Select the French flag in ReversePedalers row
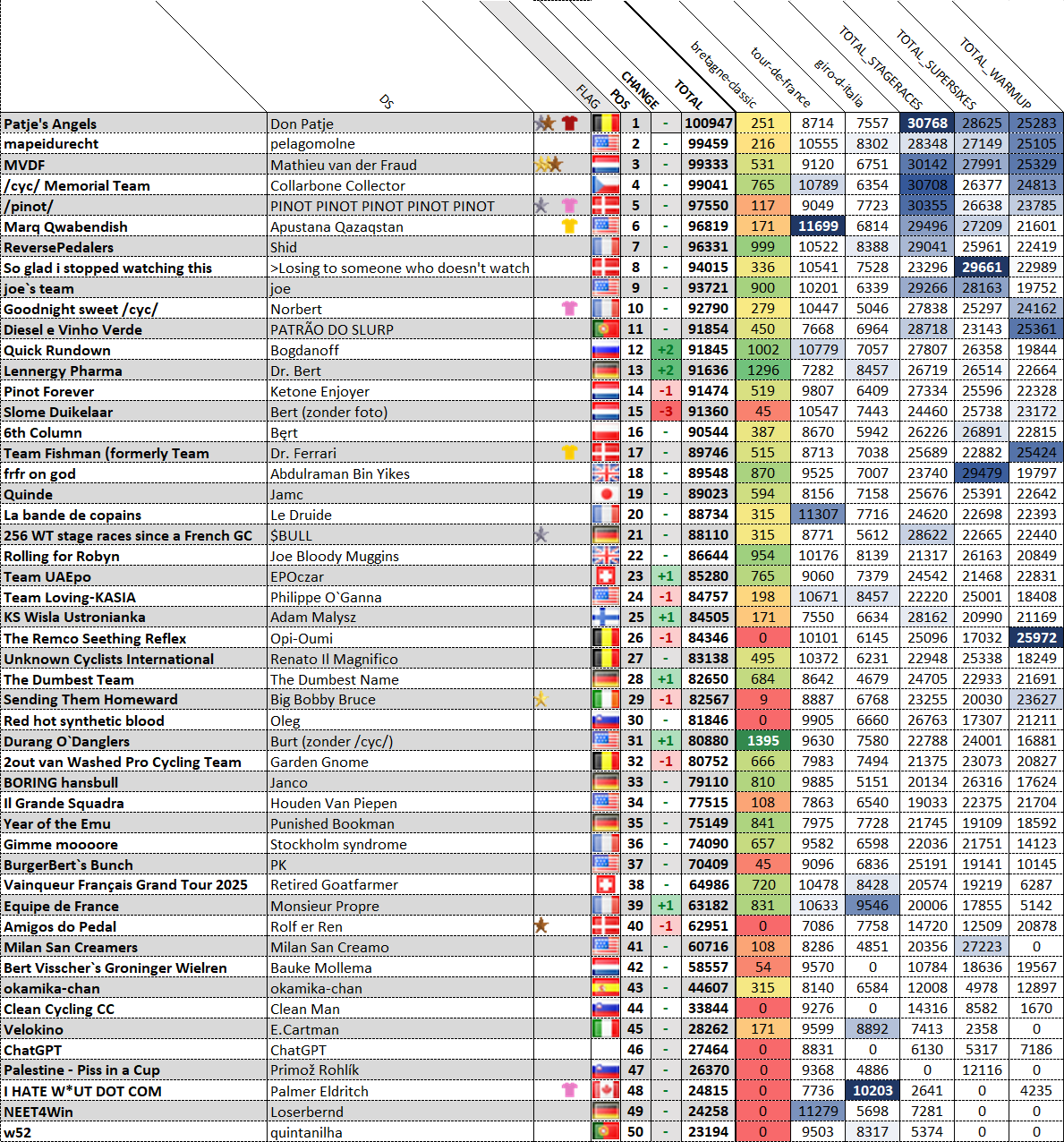 tap(606, 246)
